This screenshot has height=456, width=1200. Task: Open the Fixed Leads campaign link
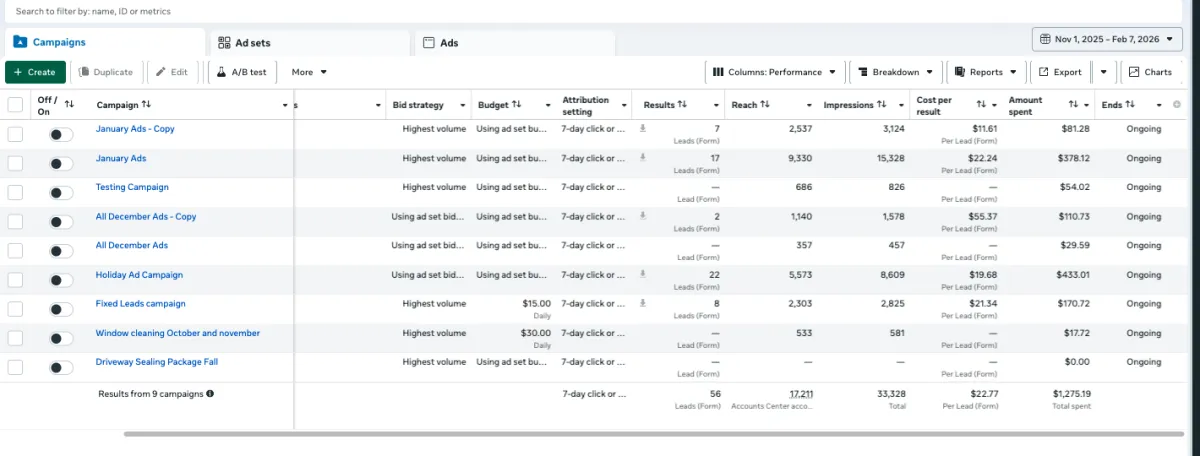(140, 304)
